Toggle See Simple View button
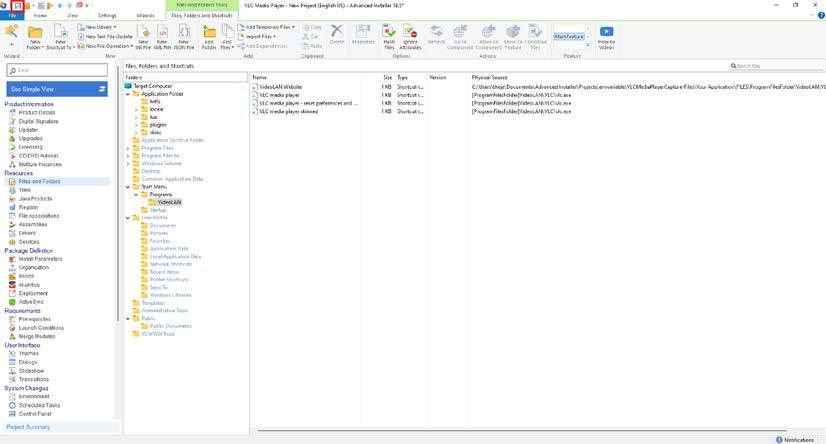The image size is (826, 444). coord(57,89)
